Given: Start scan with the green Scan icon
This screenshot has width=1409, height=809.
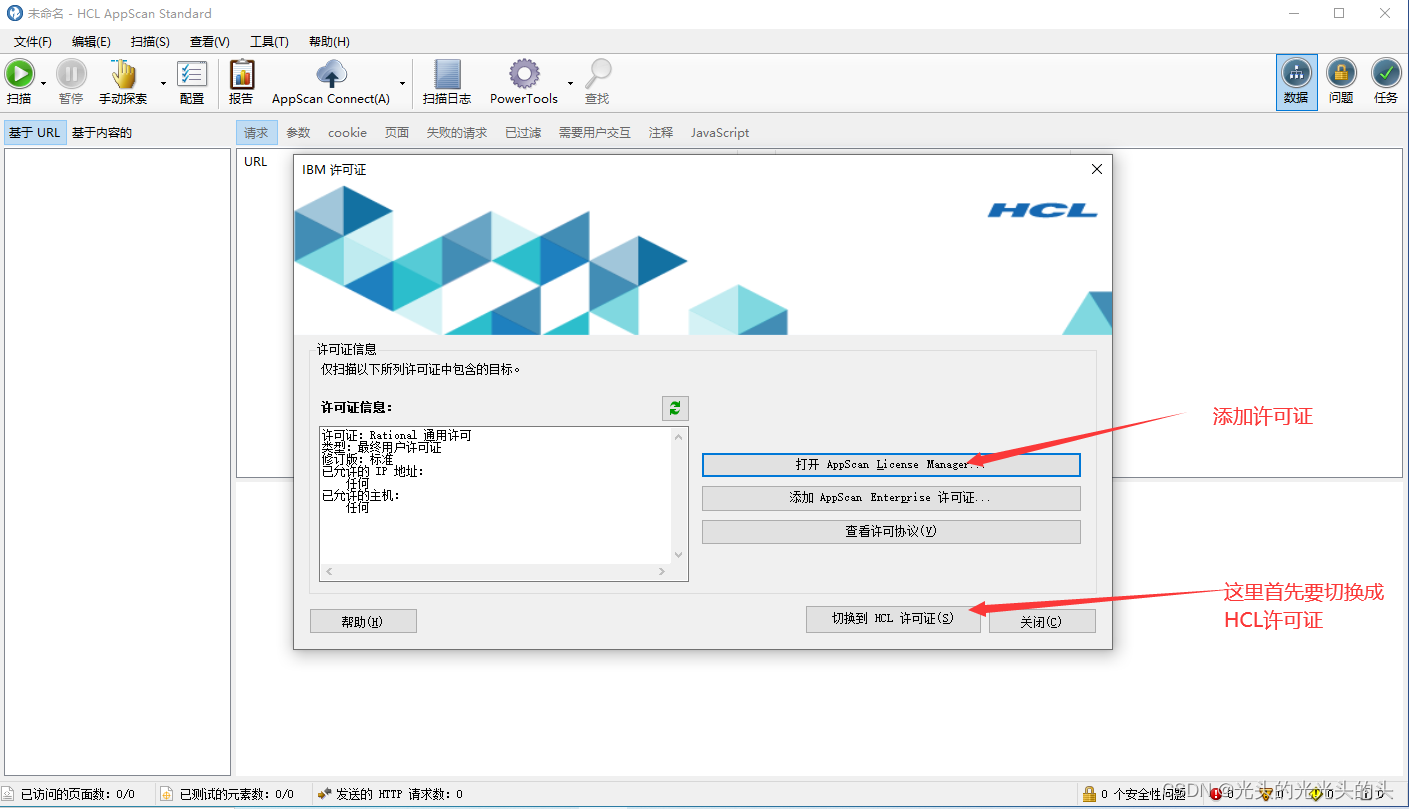Looking at the screenshot, I should (19, 74).
